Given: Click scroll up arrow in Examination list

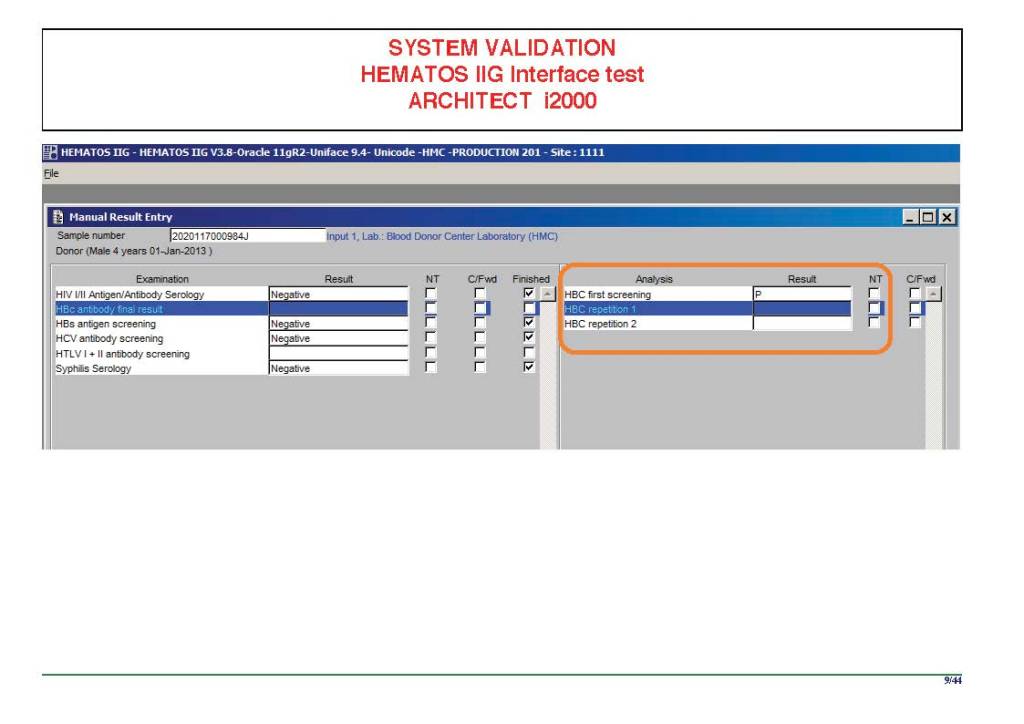Looking at the screenshot, I should (547, 294).
